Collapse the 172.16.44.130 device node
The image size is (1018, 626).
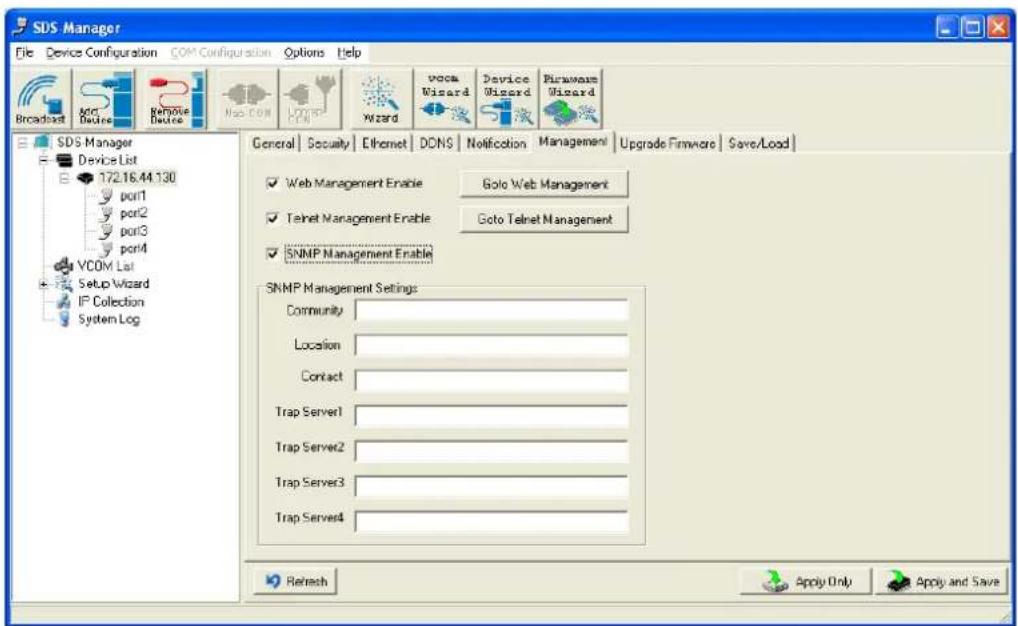pos(64,178)
